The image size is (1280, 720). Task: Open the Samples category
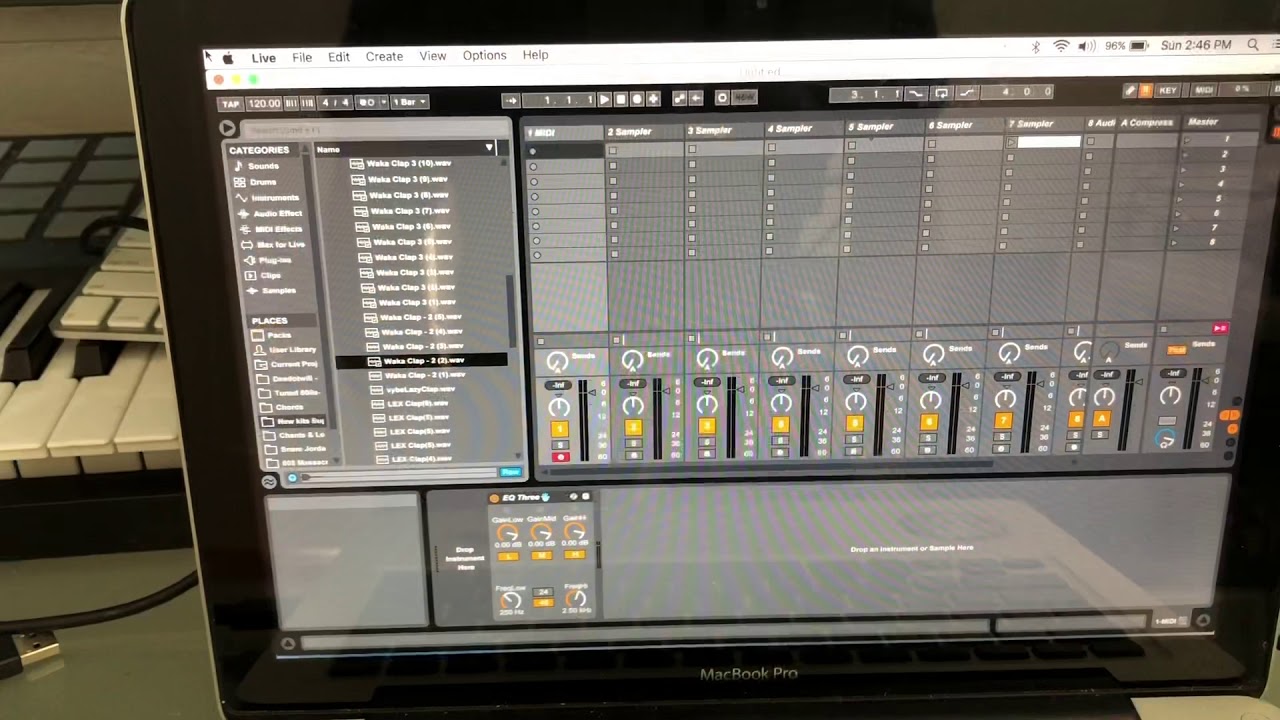coord(272,291)
